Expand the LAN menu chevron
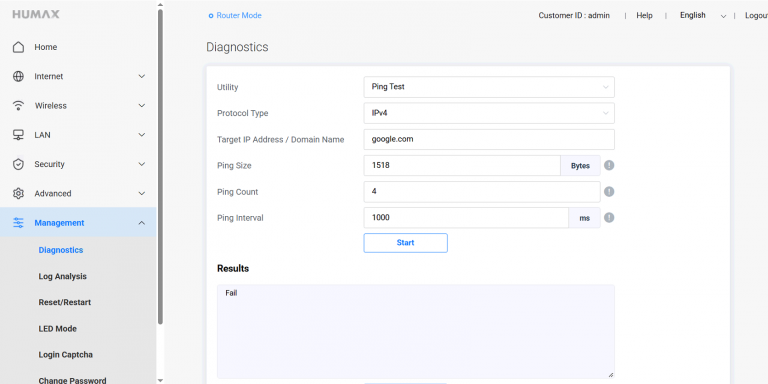 click(x=142, y=135)
